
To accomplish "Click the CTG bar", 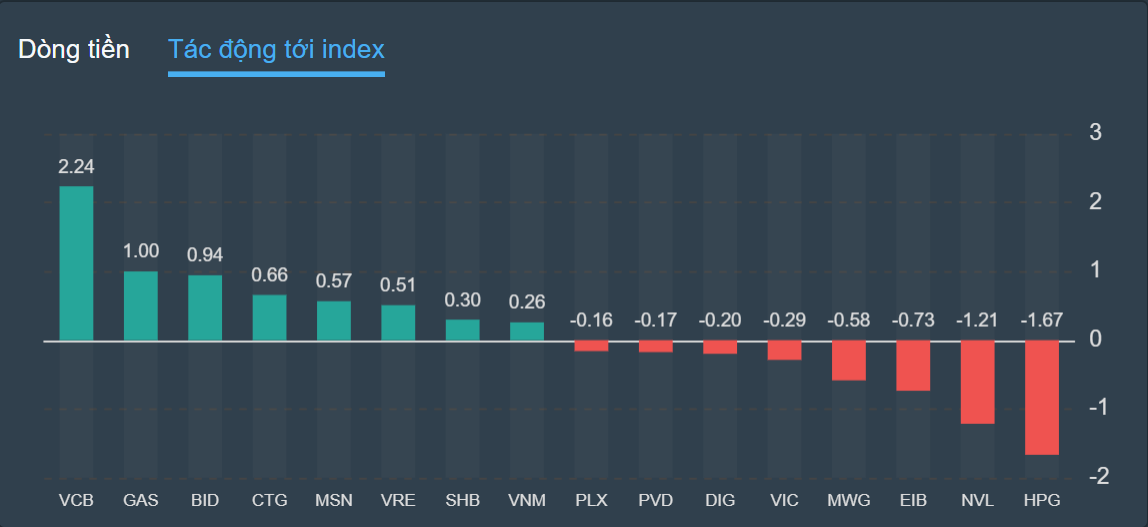I will coord(269,318).
